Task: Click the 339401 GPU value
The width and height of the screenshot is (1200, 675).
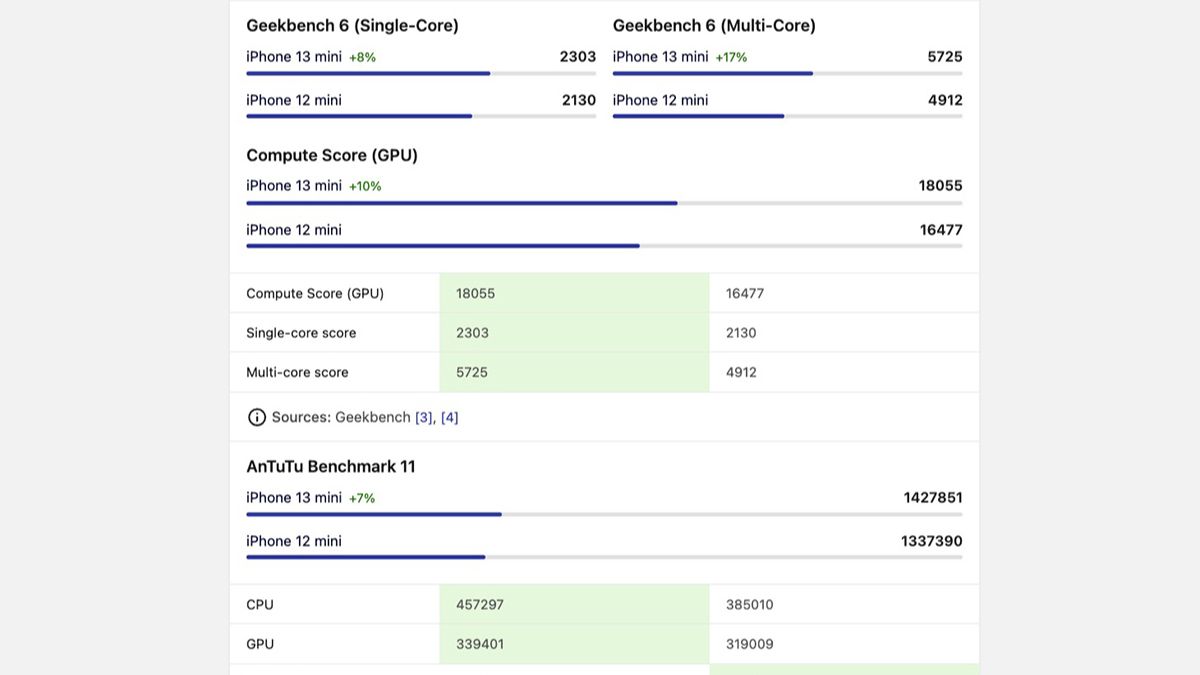Action: [480, 644]
